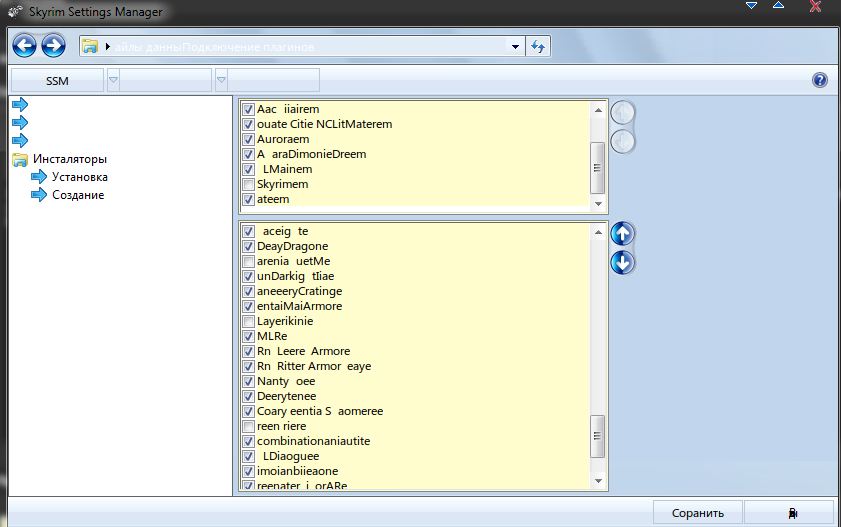
Task: Click the upper list scroll-up arrow
Action: (x=598, y=110)
